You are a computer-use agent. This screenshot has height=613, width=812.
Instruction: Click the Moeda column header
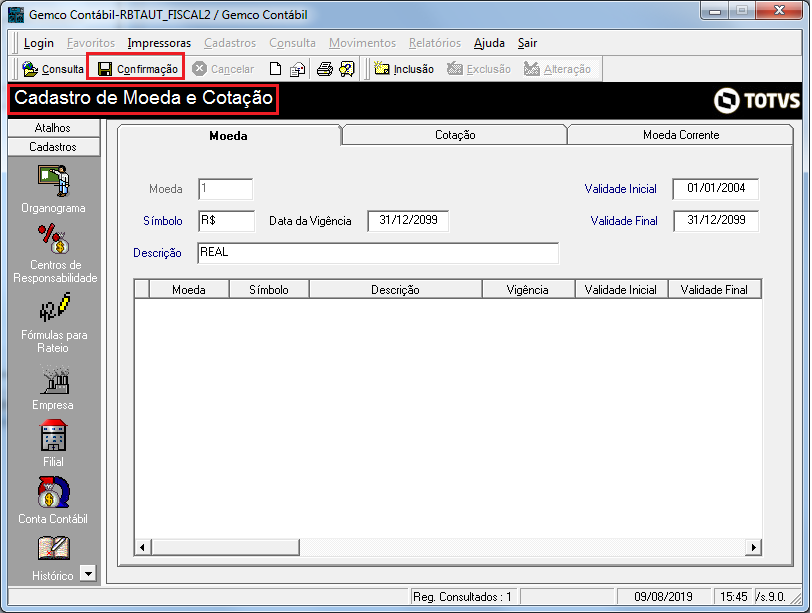point(189,289)
